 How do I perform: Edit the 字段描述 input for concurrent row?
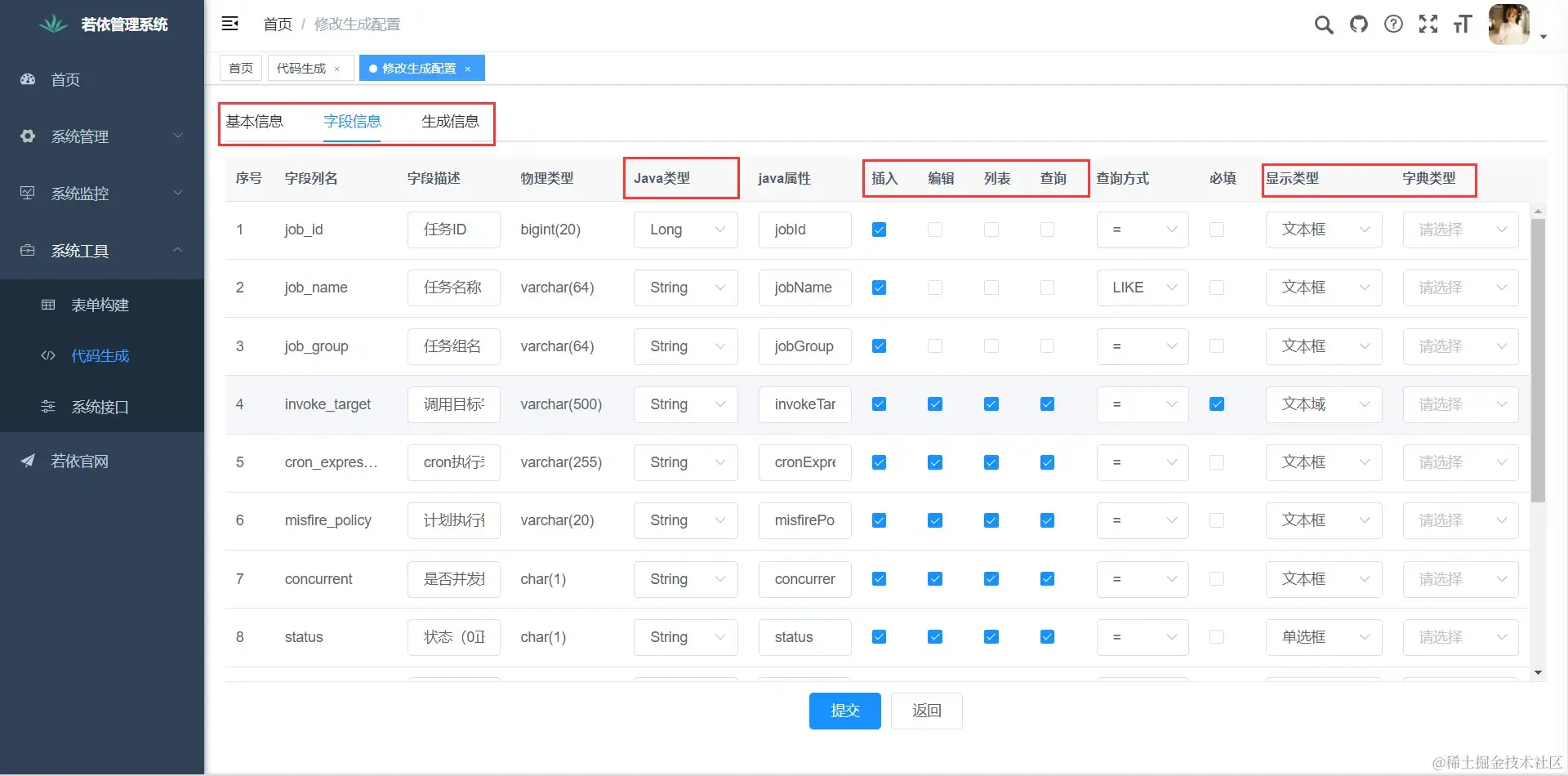click(x=453, y=578)
